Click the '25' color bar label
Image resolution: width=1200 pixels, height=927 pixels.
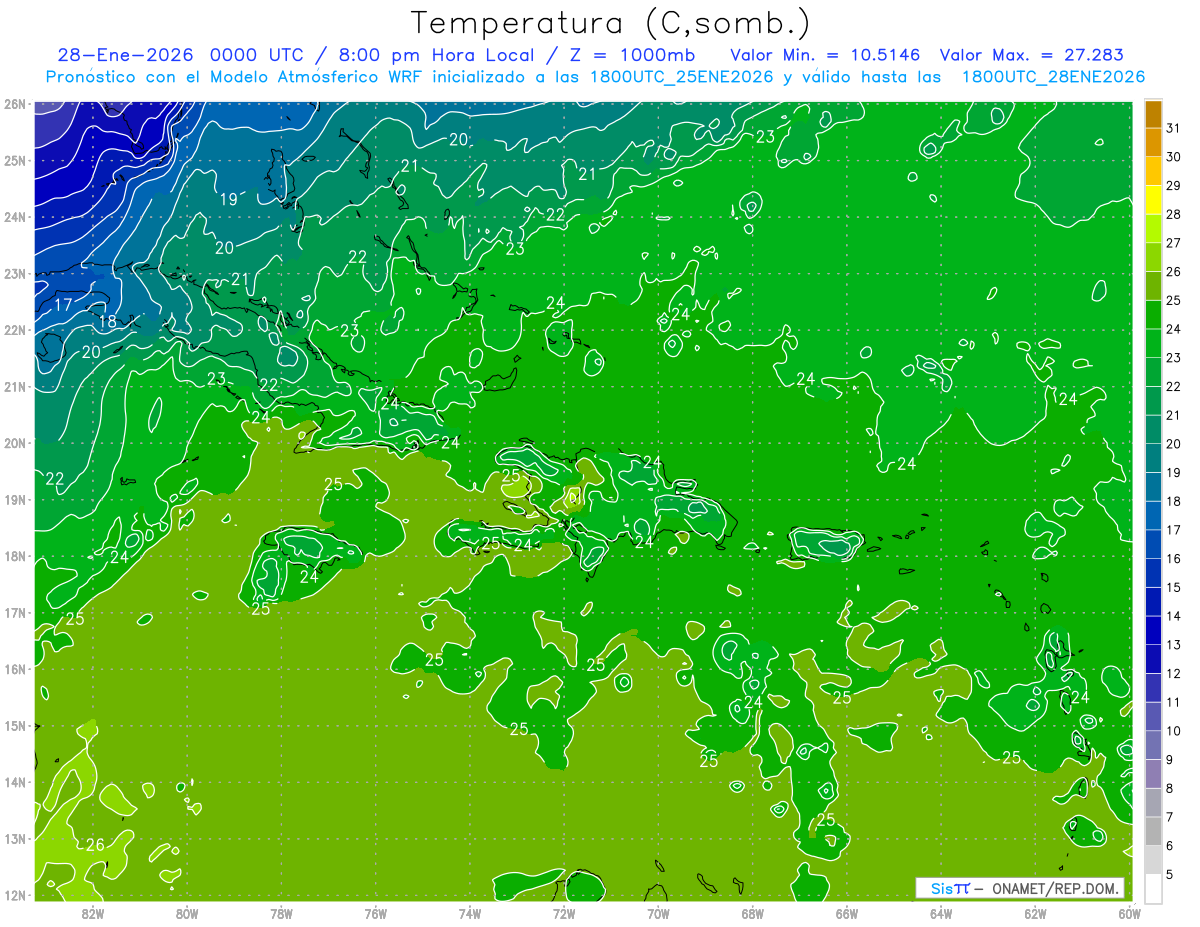(x=1173, y=301)
